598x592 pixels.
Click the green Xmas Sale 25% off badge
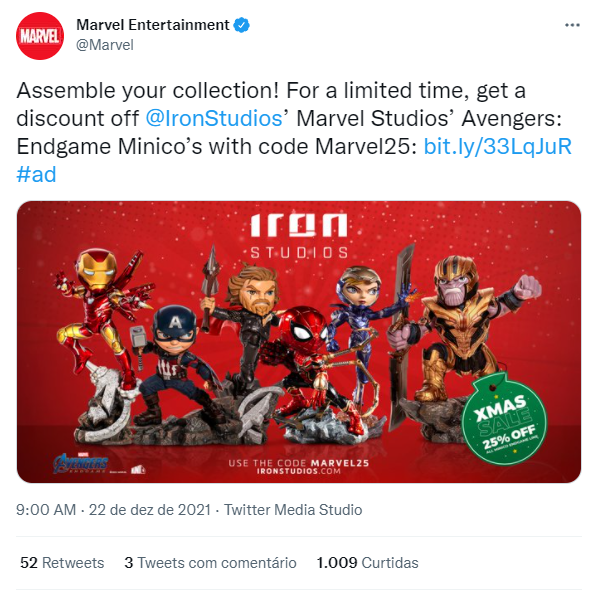[x=504, y=420]
